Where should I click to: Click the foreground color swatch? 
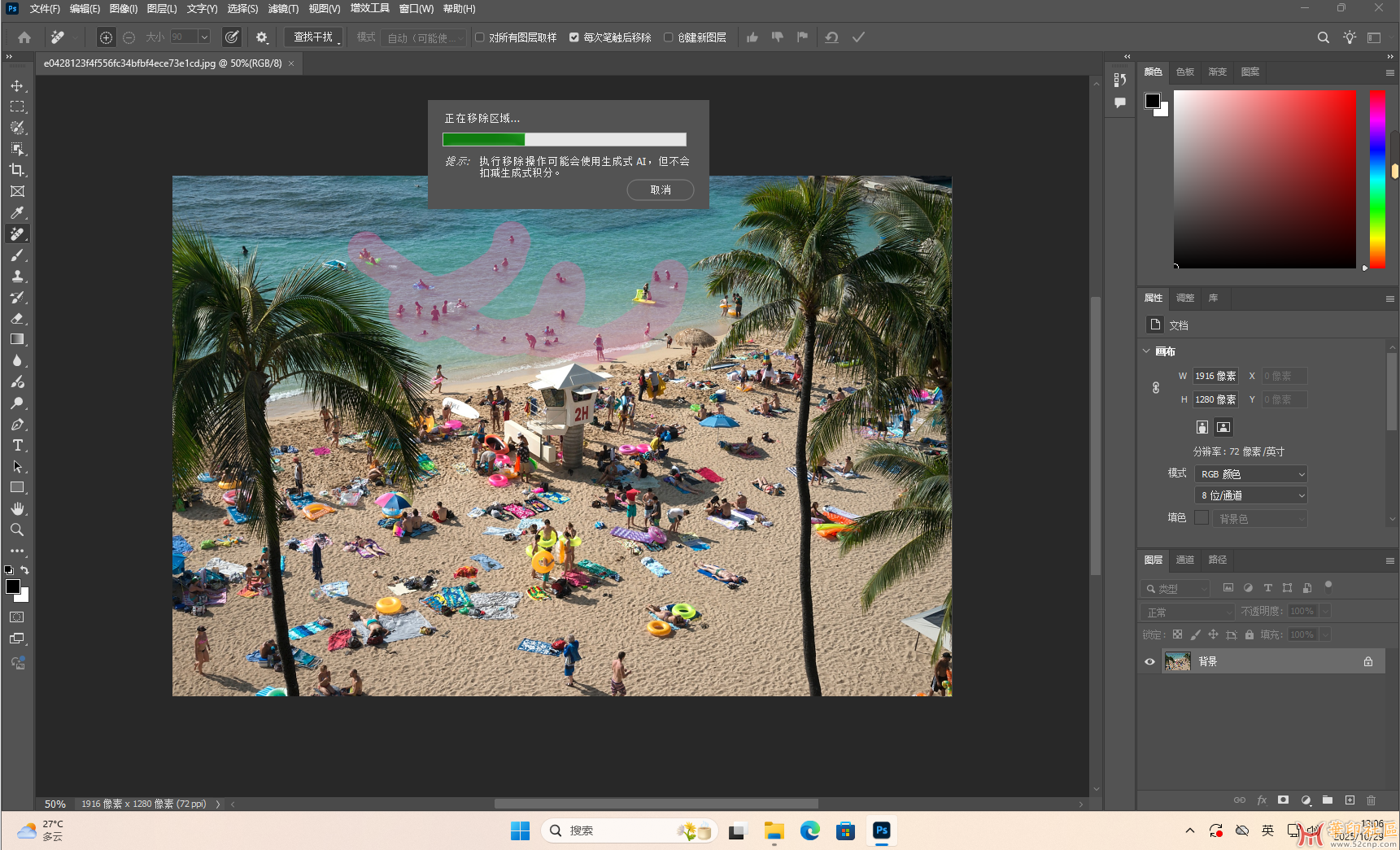[13, 587]
